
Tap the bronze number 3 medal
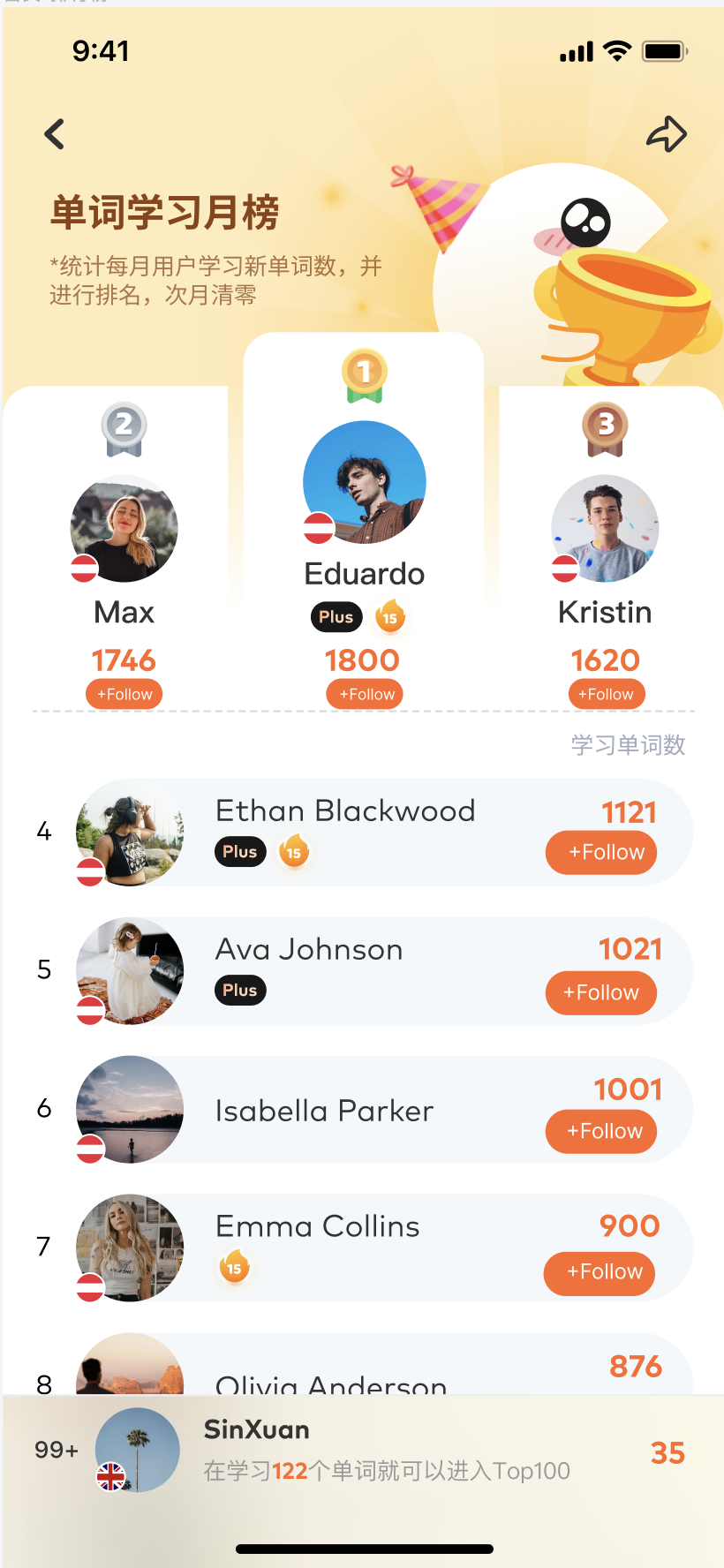point(605,429)
